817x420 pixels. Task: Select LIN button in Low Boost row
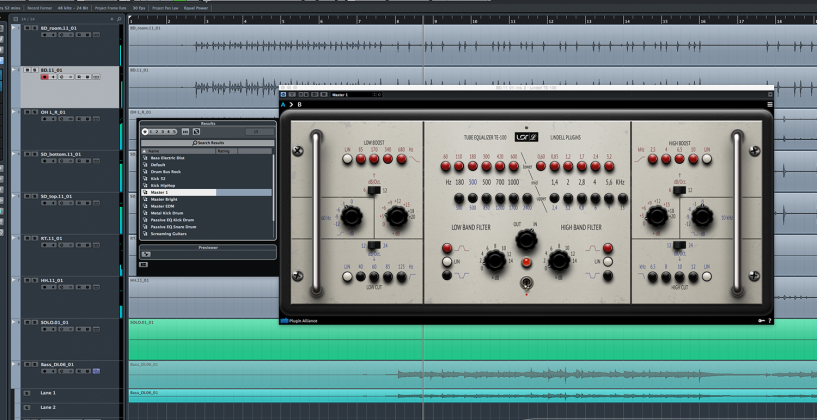[347, 159]
